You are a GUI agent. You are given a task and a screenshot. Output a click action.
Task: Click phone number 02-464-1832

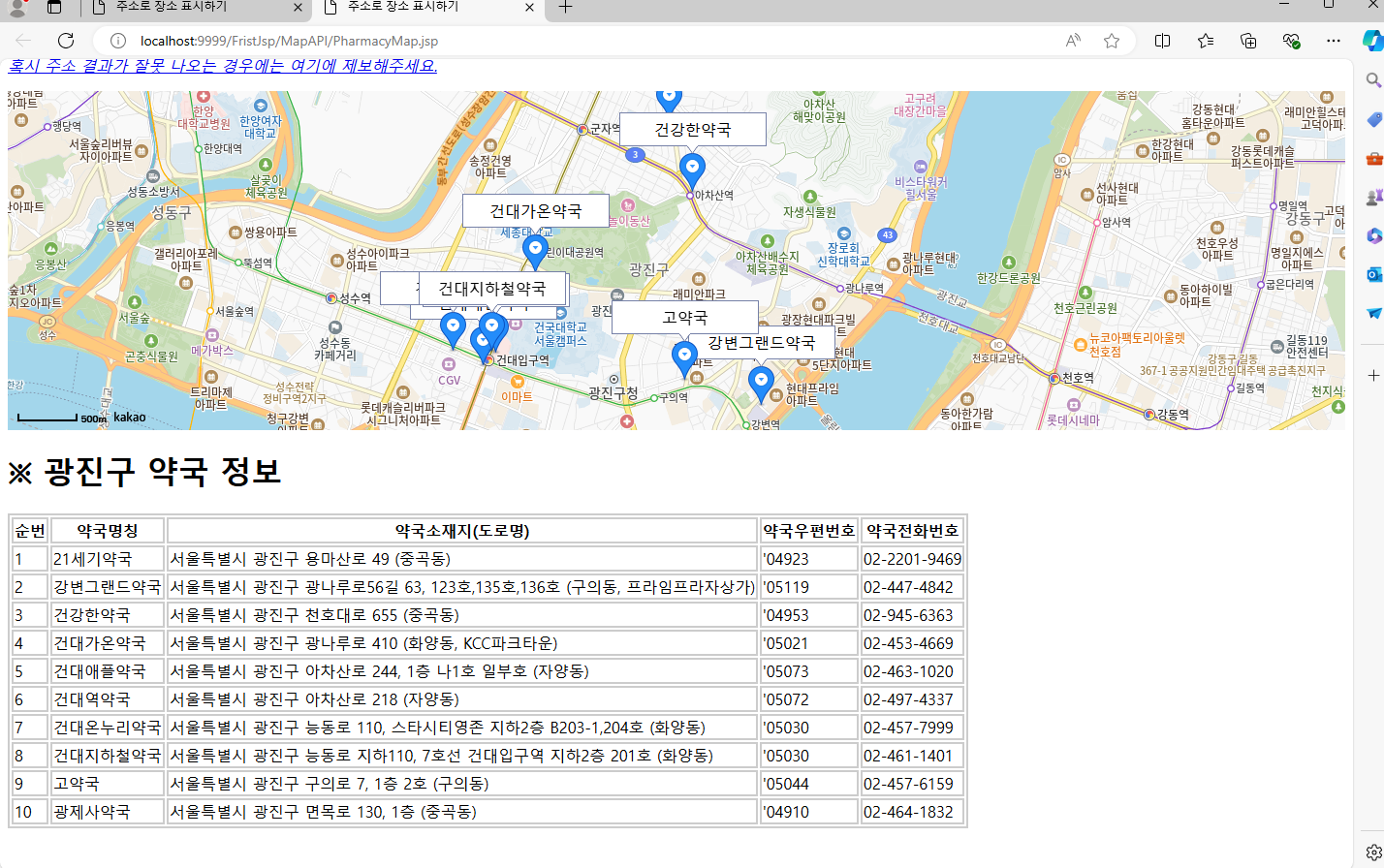click(x=908, y=812)
